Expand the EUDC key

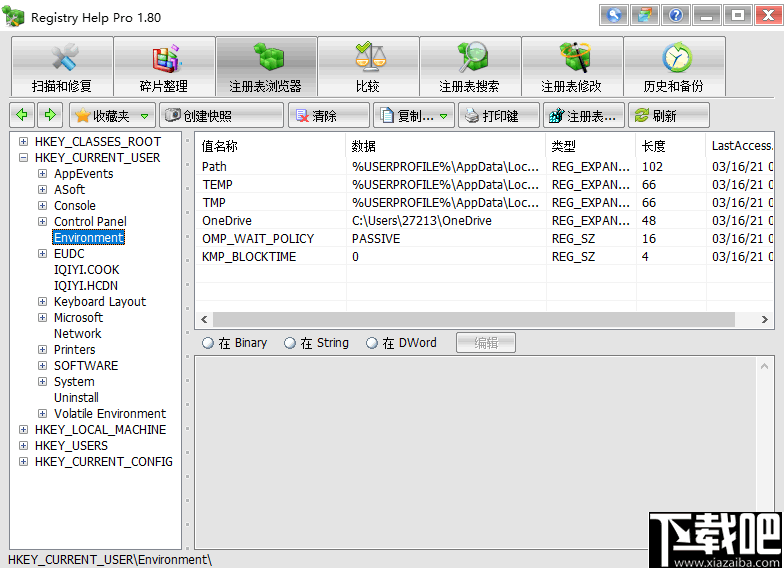(x=42, y=254)
